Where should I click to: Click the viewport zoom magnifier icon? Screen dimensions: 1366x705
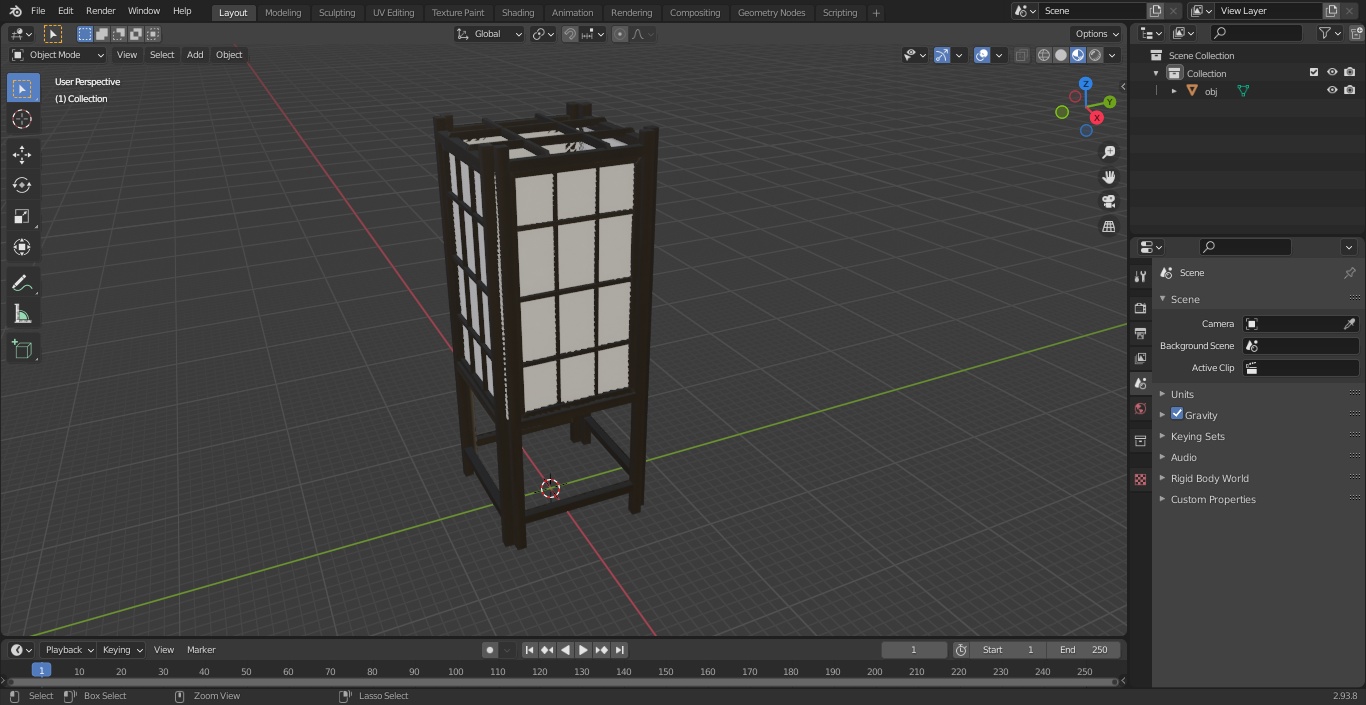[1108, 152]
